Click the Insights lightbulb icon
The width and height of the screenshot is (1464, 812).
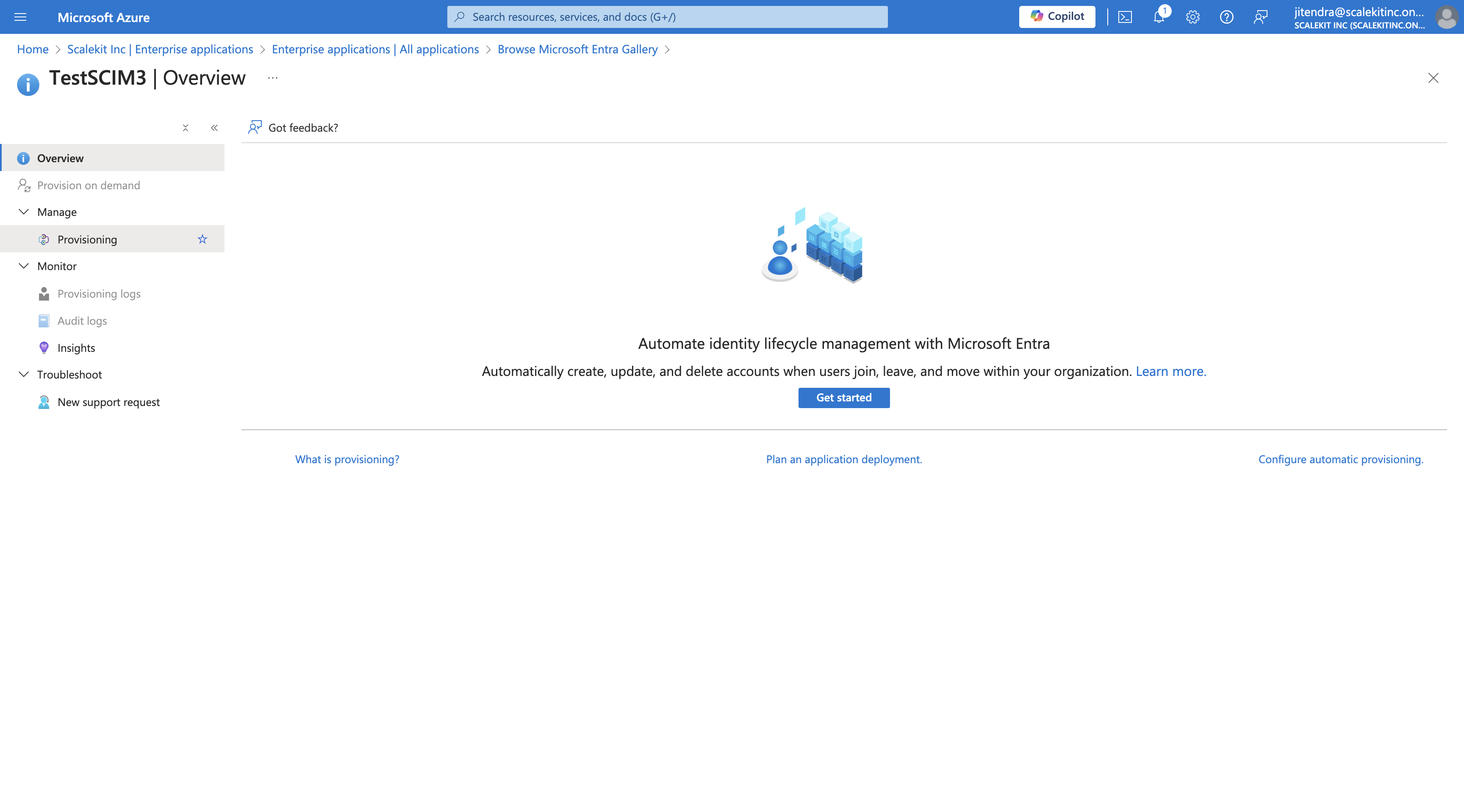point(44,348)
